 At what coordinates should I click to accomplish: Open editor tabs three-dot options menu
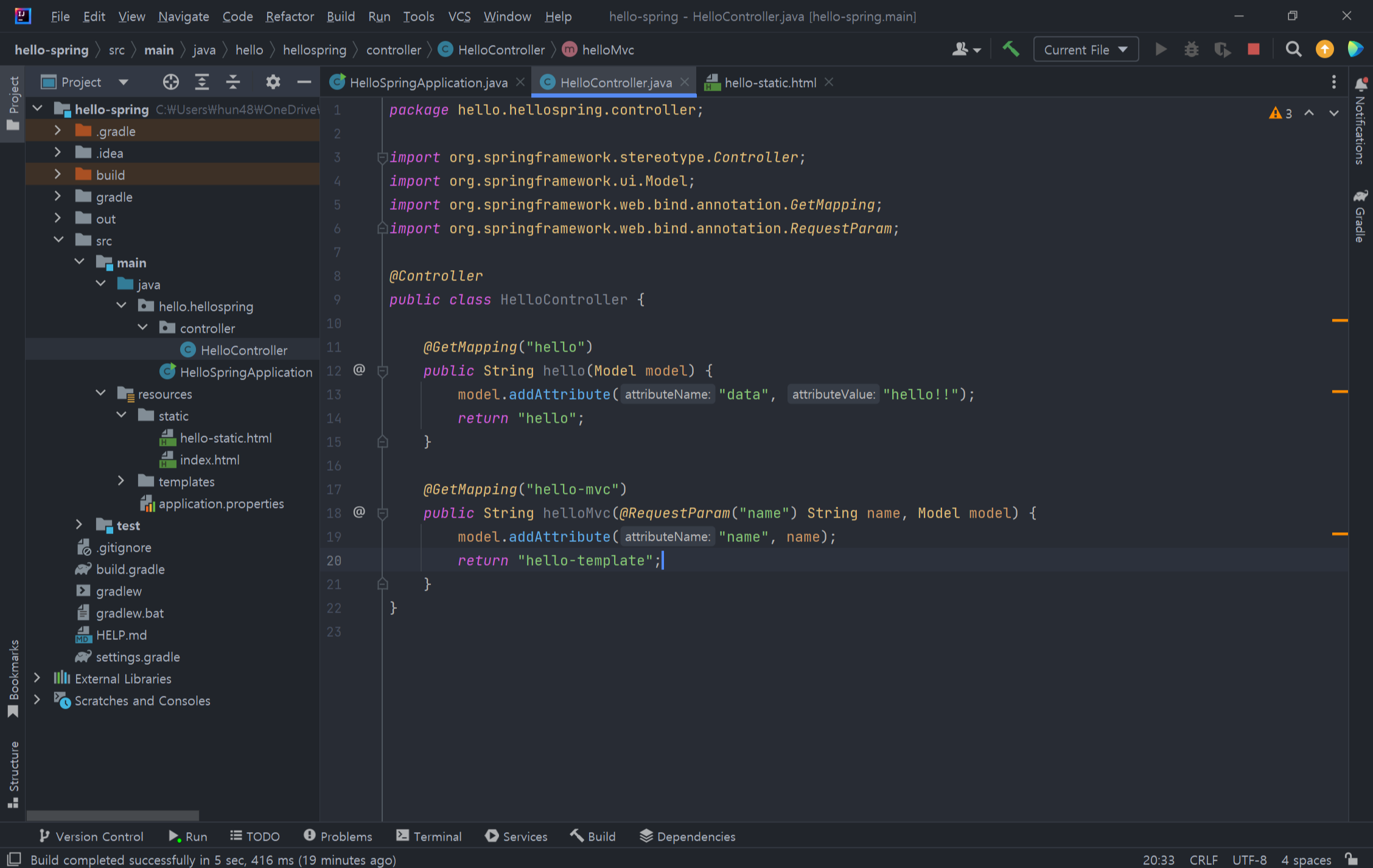(x=1333, y=82)
